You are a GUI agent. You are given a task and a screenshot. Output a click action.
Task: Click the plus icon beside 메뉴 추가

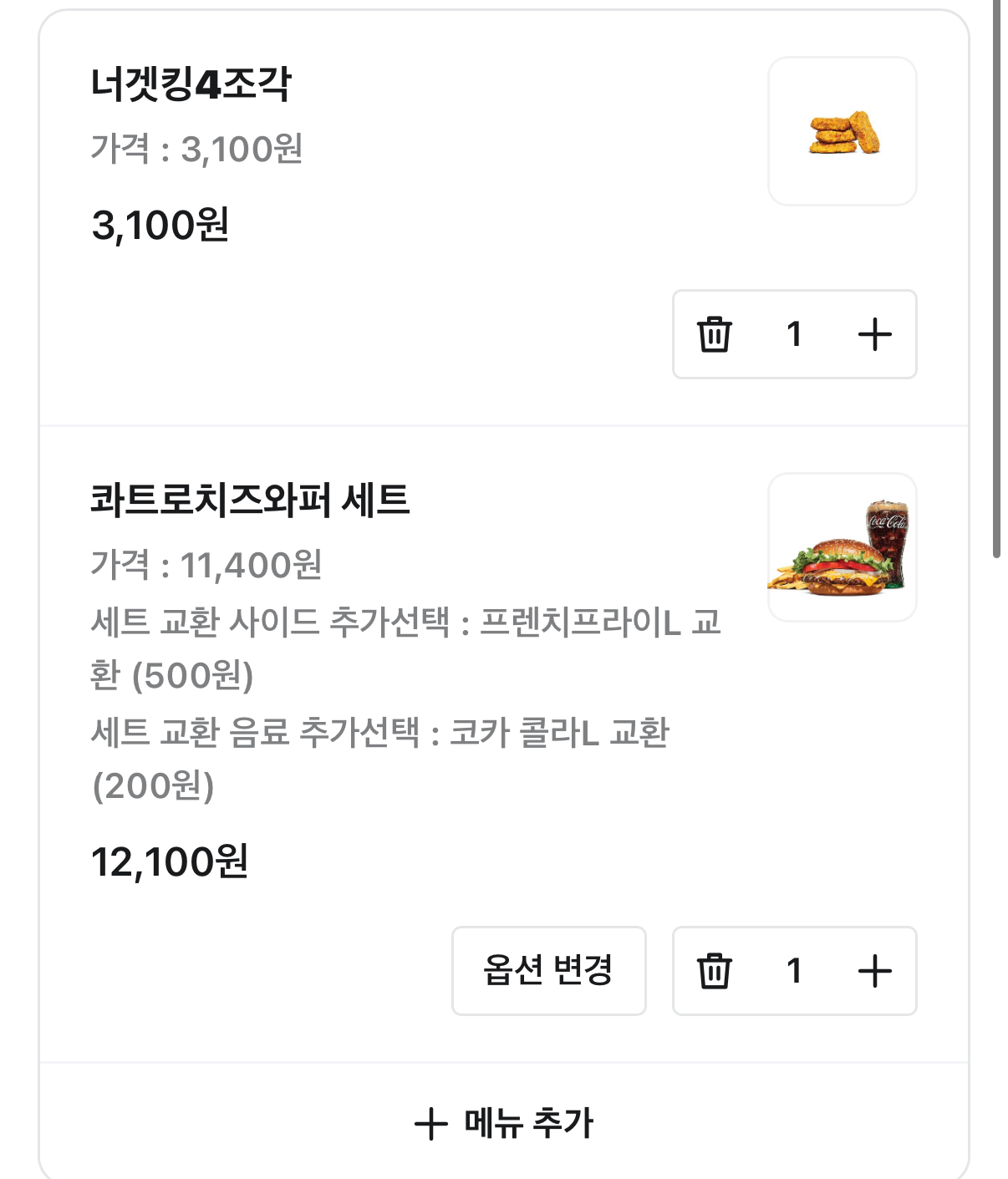coord(431,1124)
